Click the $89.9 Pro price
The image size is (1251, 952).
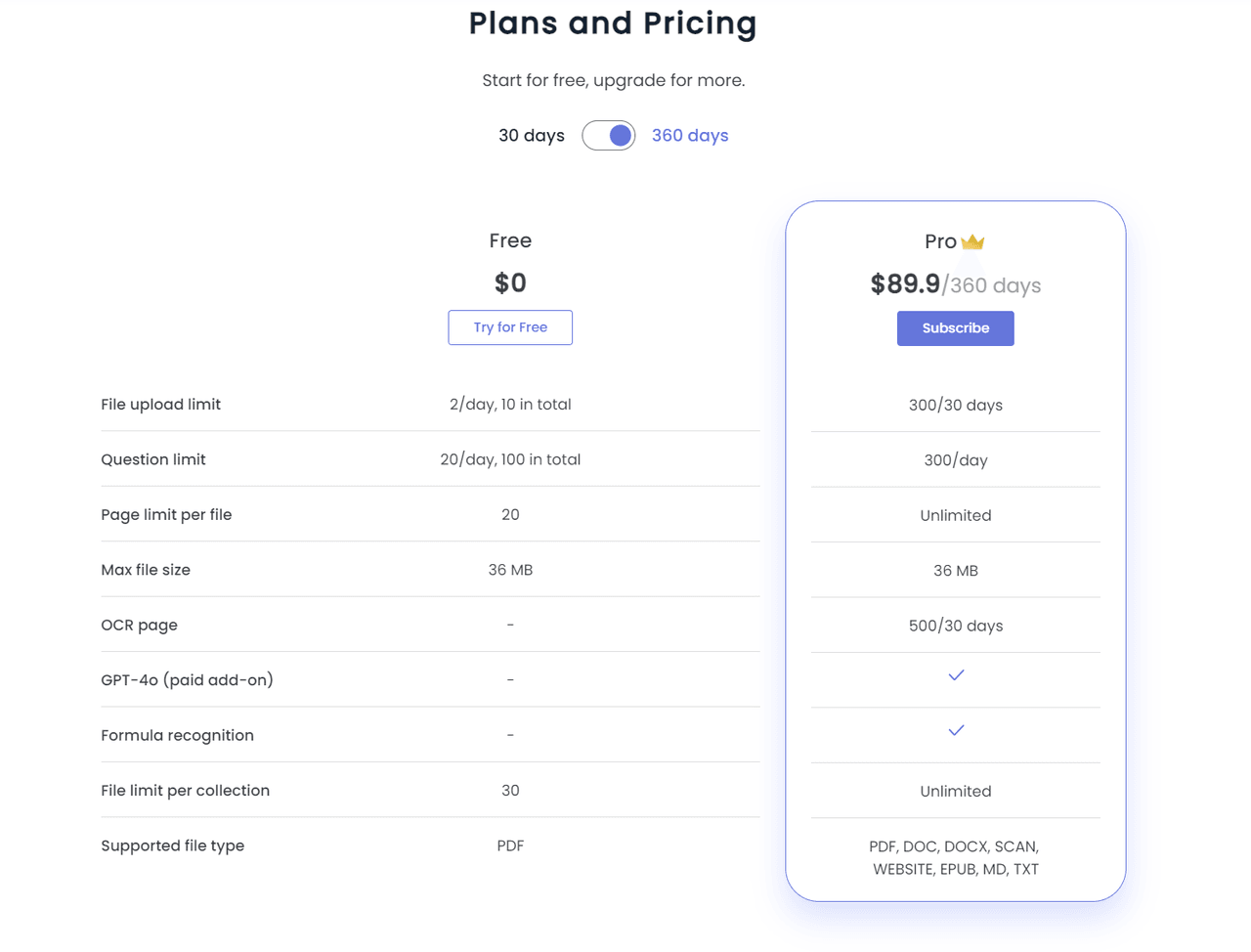pos(905,284)
